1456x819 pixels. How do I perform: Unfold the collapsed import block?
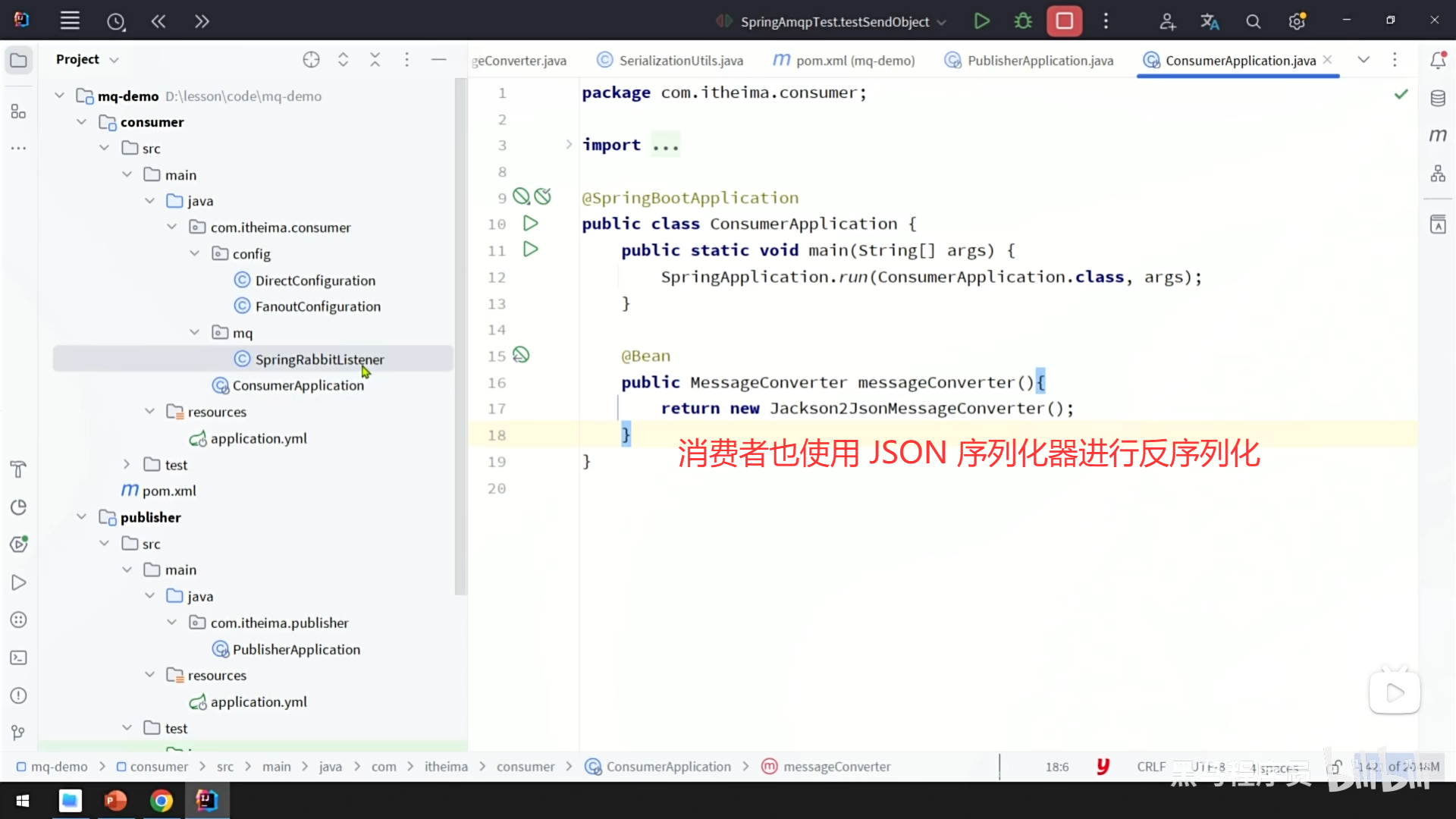point(569,145)
